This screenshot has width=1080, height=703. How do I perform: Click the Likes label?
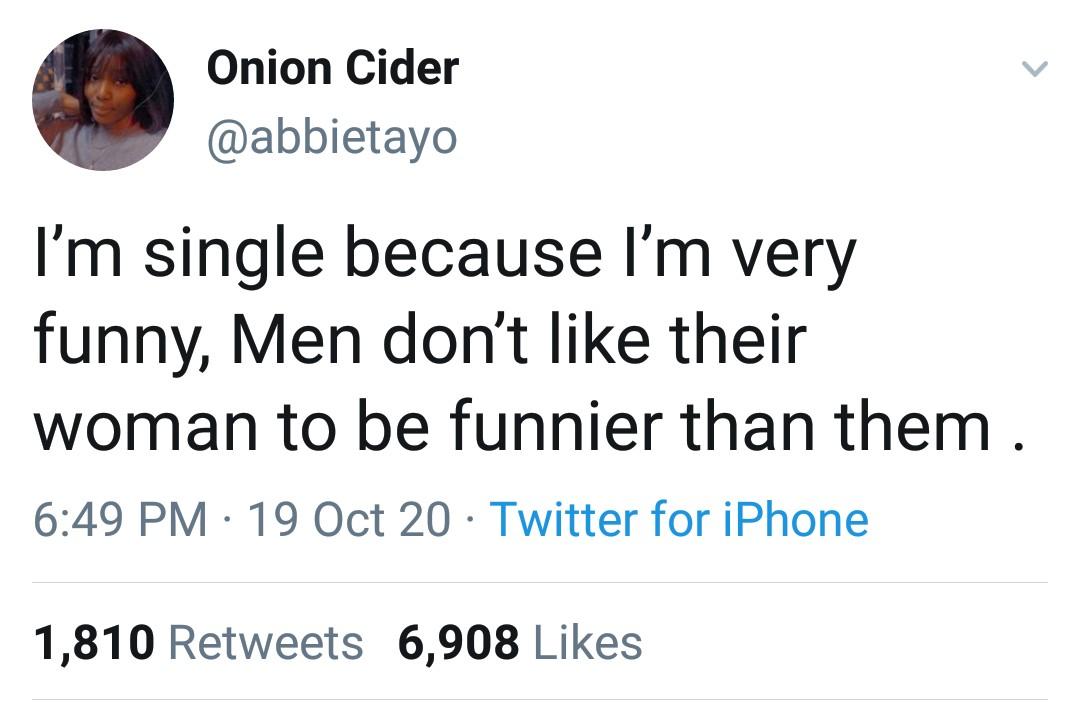click(x=589, y=642)
